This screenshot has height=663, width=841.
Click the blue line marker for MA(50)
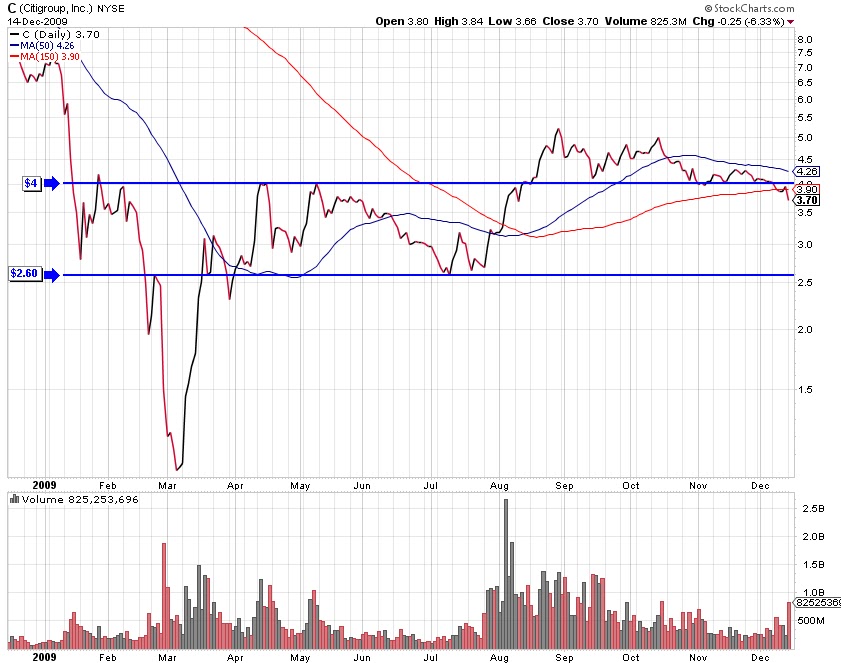click(14, 46)
